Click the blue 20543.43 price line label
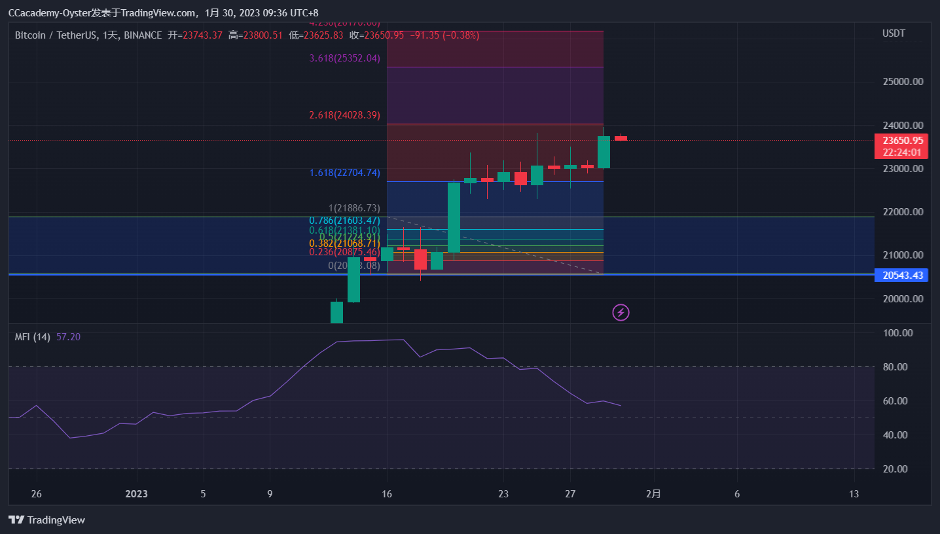 [x=901, y=275]
